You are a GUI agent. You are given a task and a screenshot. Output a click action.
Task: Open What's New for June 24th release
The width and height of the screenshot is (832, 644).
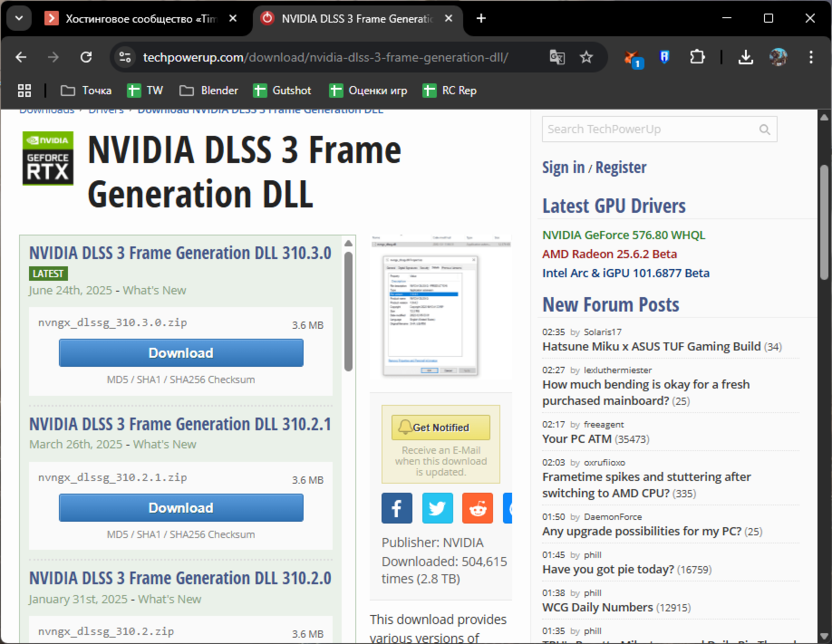[x=154, y=290]
